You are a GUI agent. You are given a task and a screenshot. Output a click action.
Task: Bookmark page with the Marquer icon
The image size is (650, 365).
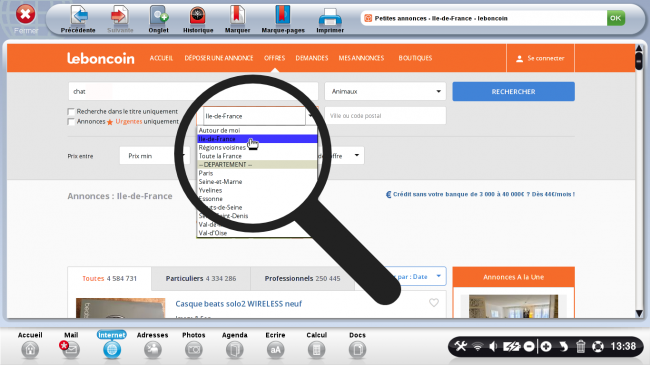pyautogui.click(x=237, y=15)
